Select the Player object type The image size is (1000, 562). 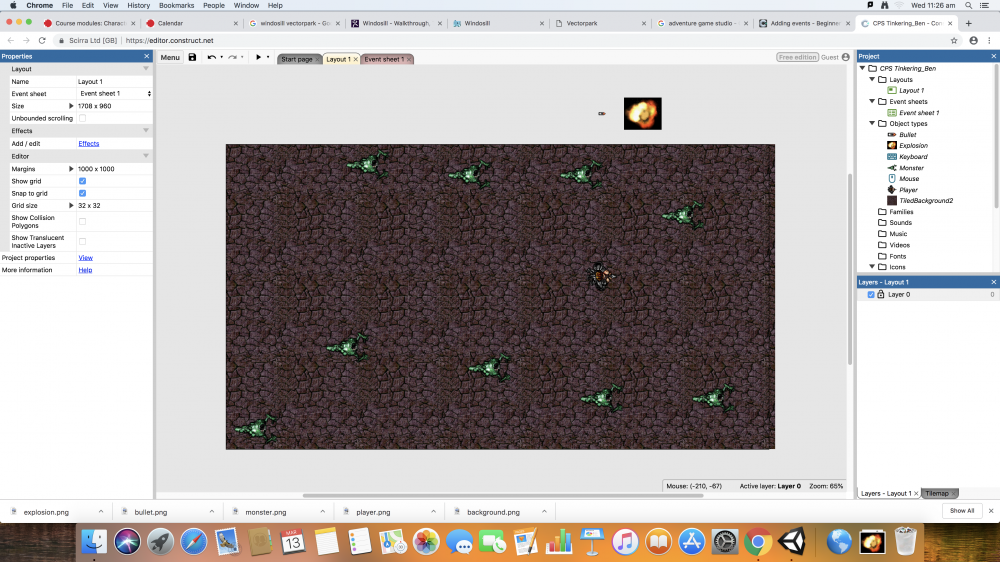[x=908, y=190]
